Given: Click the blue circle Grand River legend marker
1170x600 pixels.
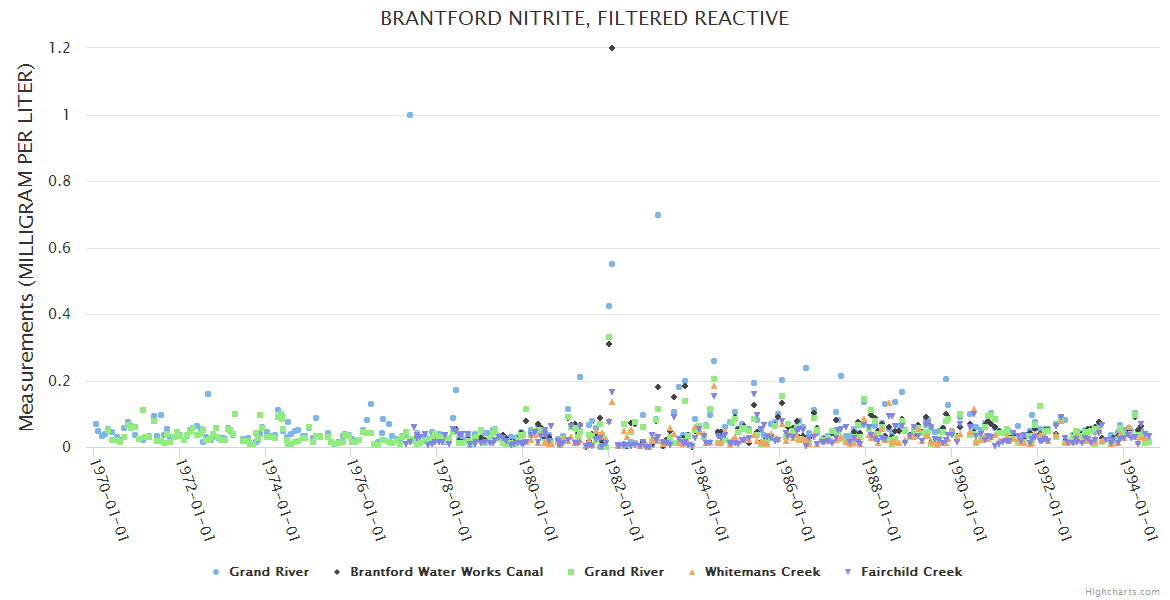Looking at the screenshot, I should pos(216,572).
